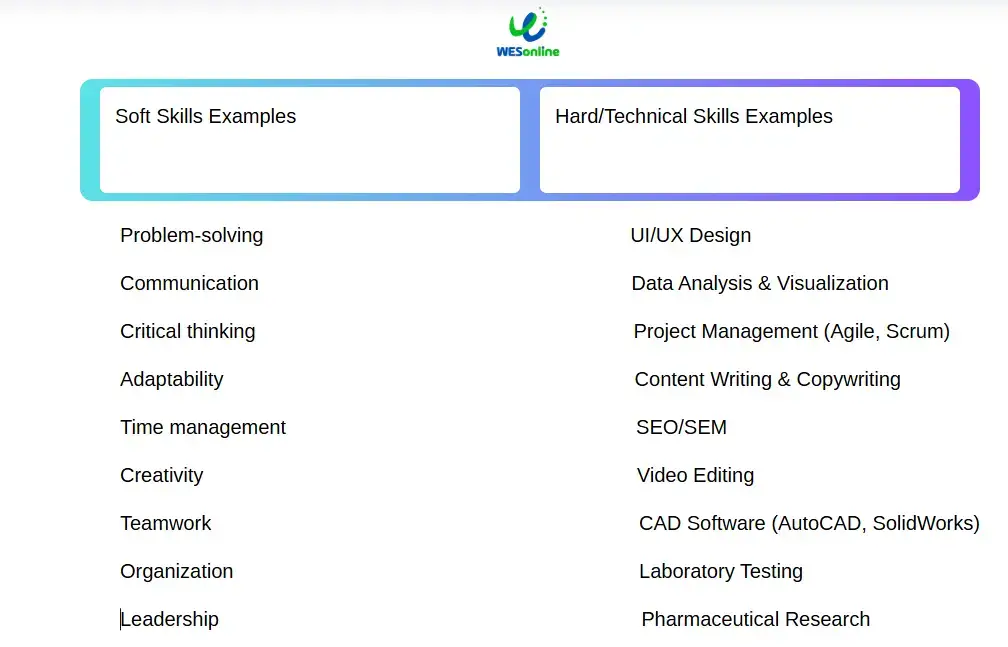Click the SEO/SEM entry
The height and width of the screenshot is (647, 1008).
click(x=681, y=427)
